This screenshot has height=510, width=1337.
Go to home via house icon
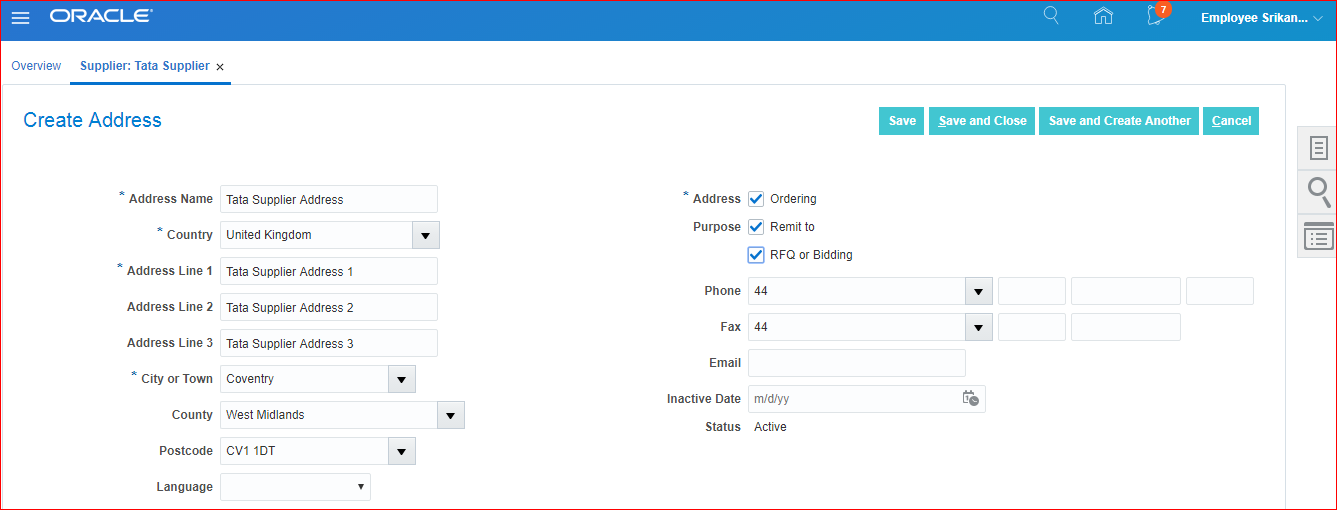1103,16
